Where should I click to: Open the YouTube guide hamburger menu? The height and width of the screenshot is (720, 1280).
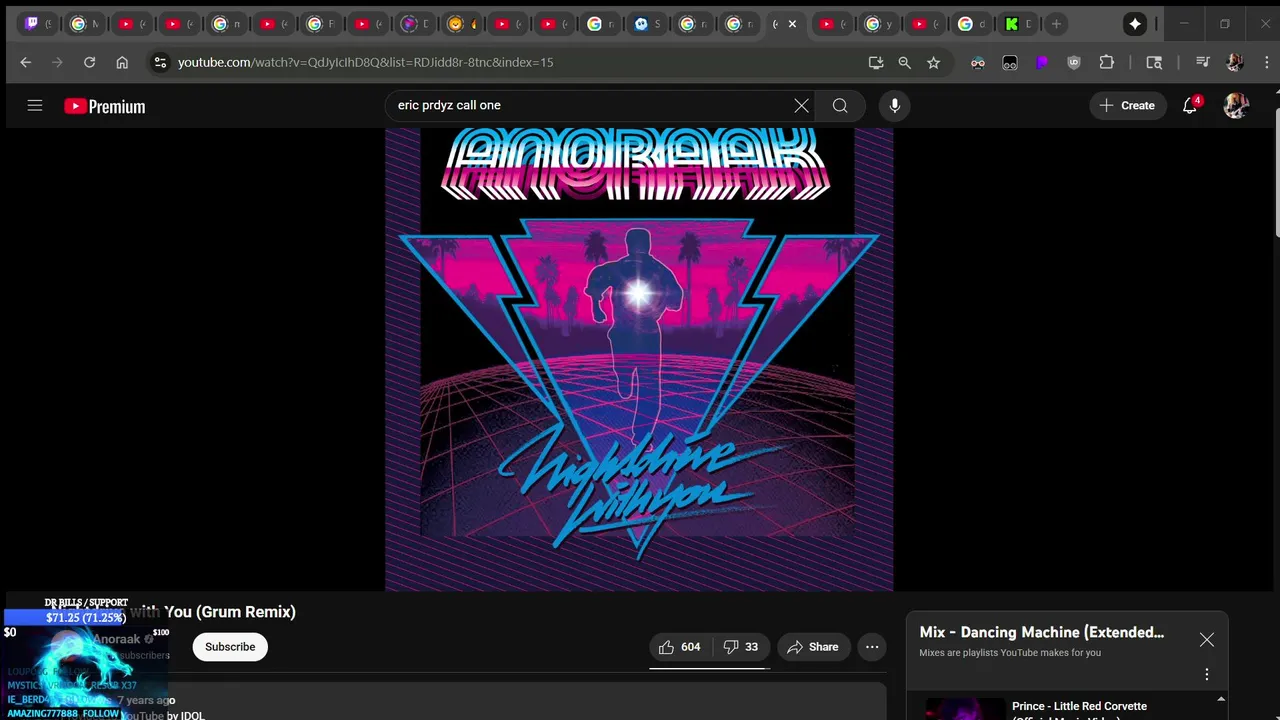(x=35, y=105)
